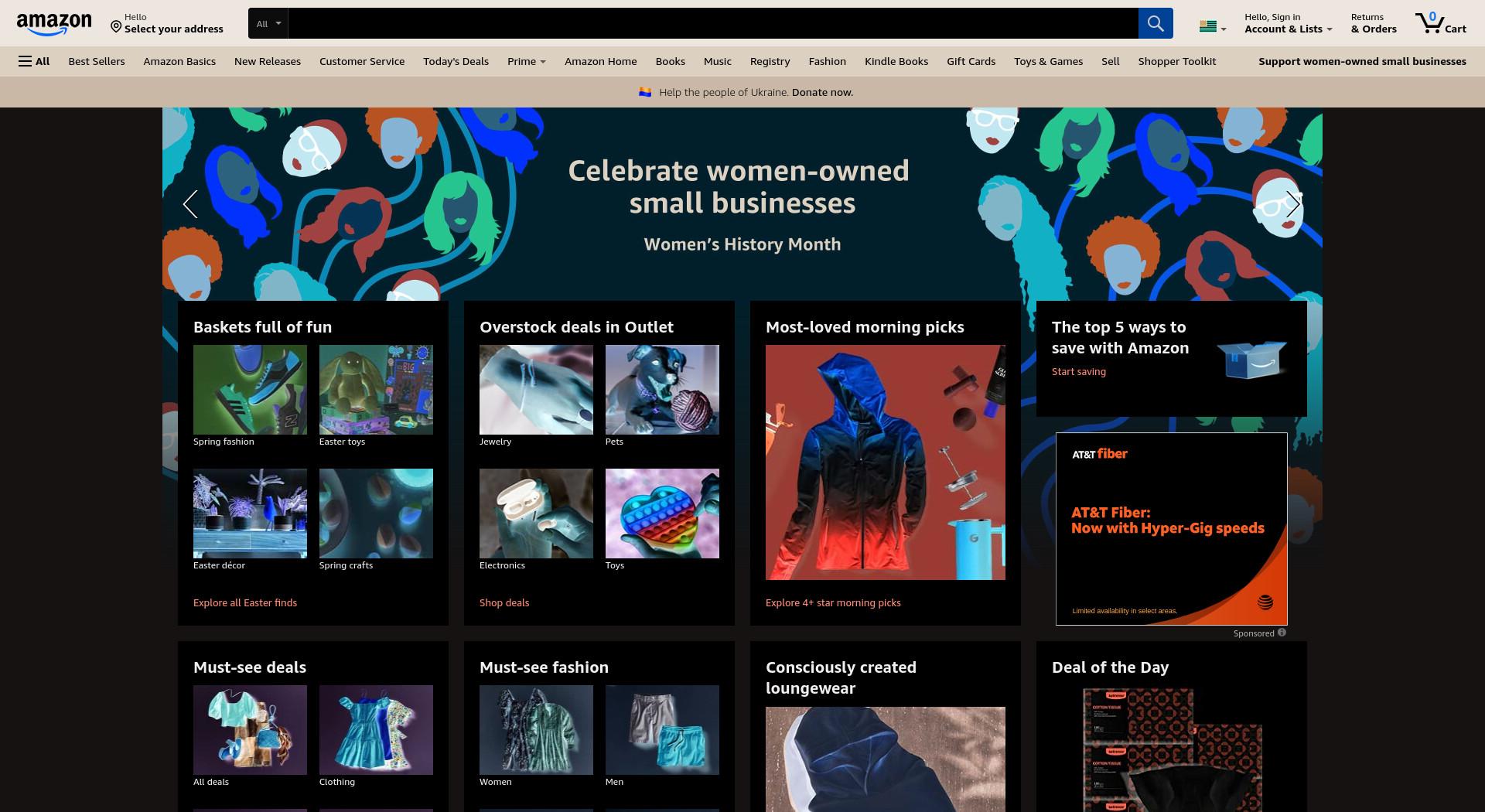Click Overstock deals in Outlet heading
The height and width of the screenshot is (812, 1485).
[576, 327]
